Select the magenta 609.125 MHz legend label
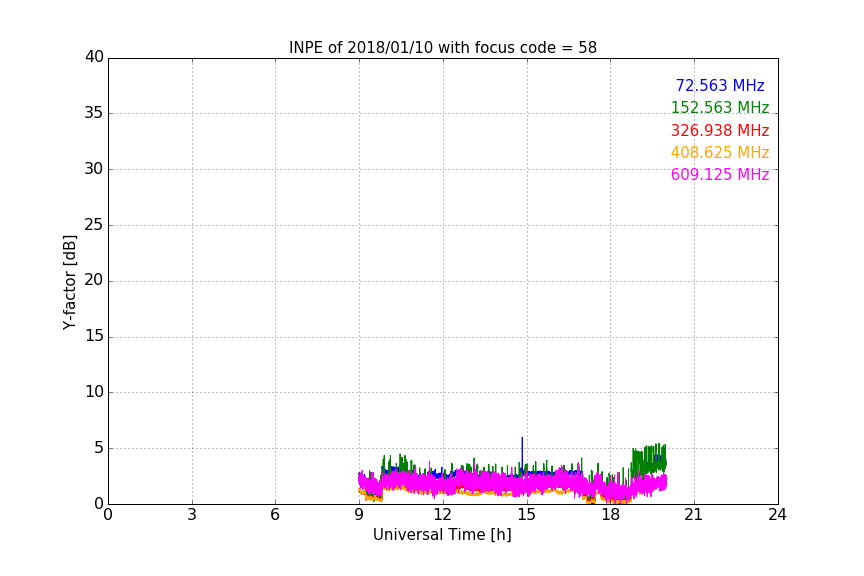 (x=720, y=174)
